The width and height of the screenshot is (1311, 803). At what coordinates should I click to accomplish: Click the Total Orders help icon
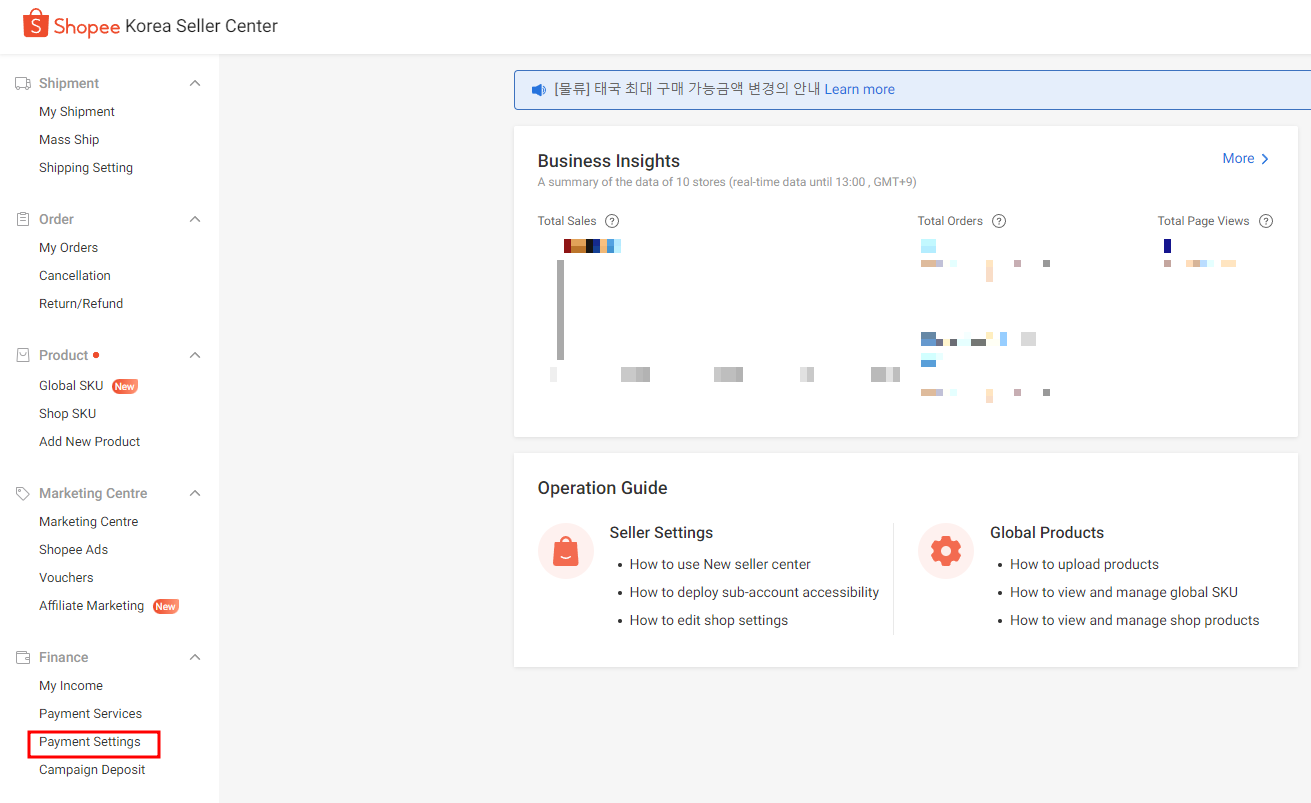[998, 221]
